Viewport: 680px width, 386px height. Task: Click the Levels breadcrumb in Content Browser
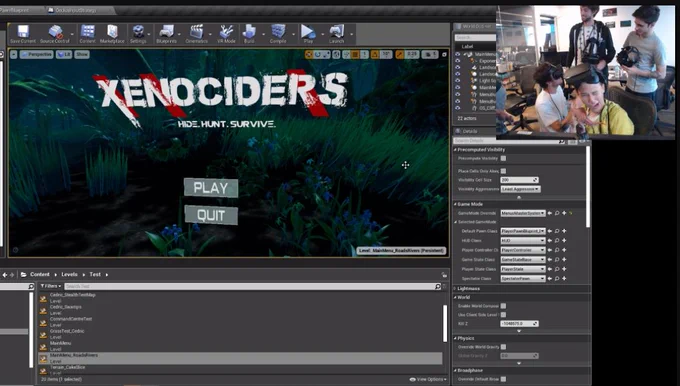(x=69, y=275)
